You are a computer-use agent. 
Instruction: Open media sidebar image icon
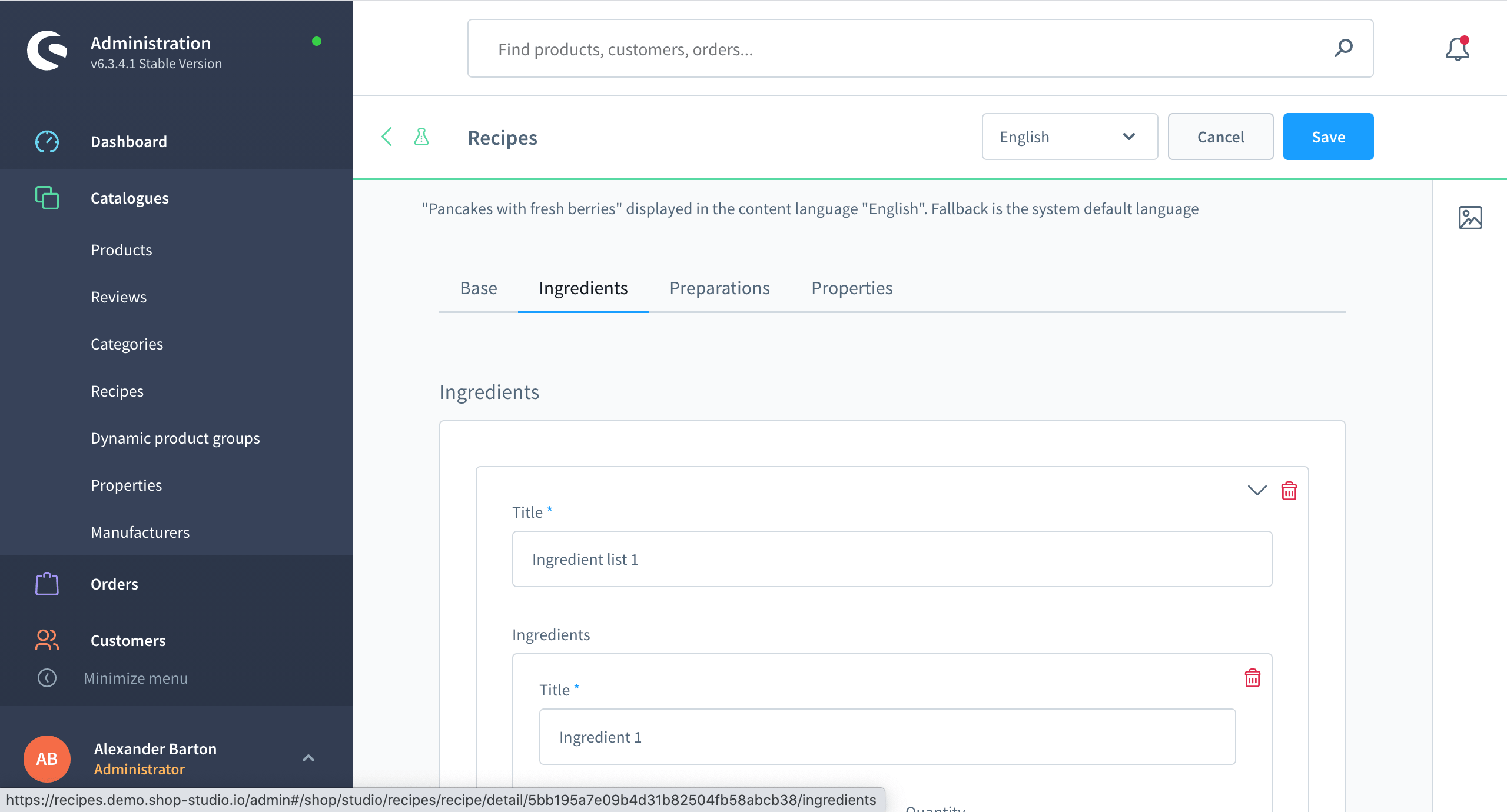pos(1470,218)
